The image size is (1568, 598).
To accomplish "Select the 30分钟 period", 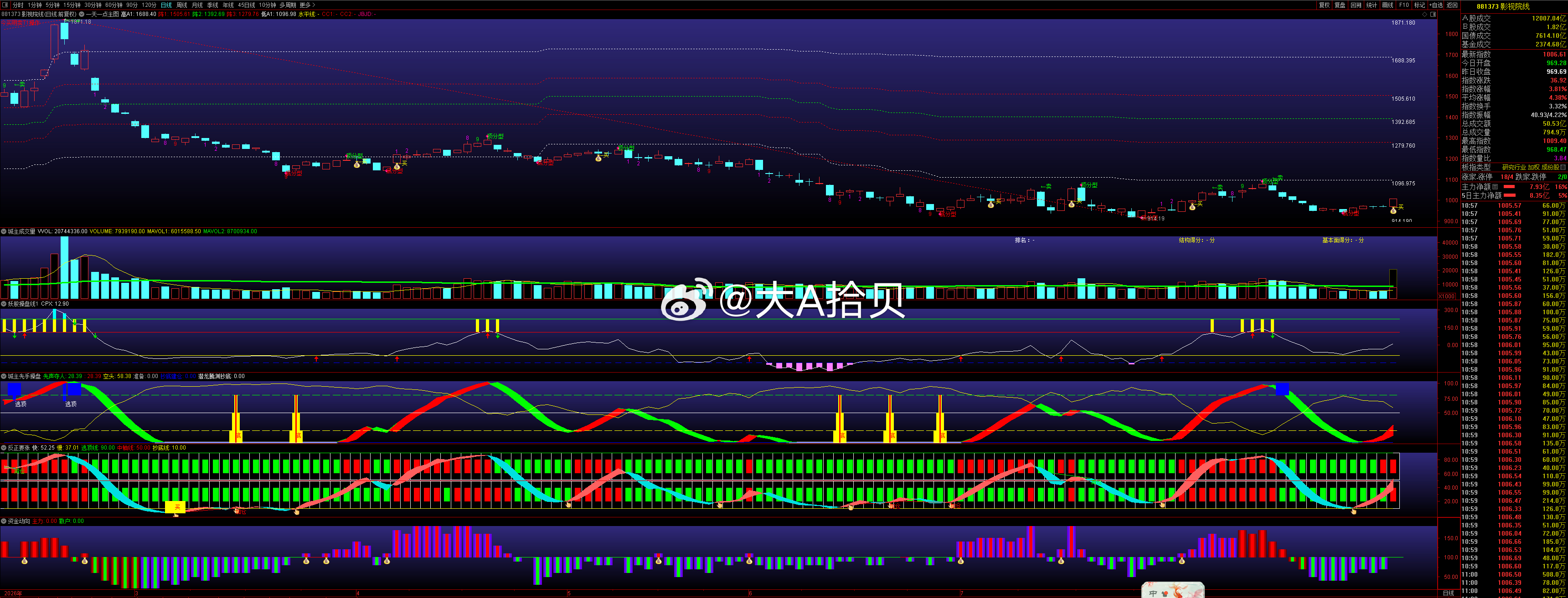I will pos(93,5).
